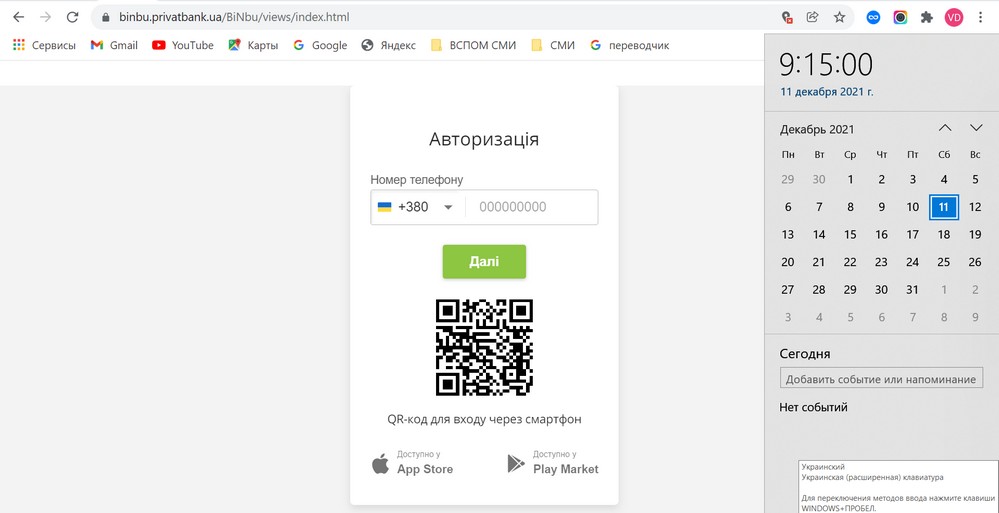Click the share page icon in the address bar
Image resolution: width=999 pixels, height=513 pixels.
point(813,17)
